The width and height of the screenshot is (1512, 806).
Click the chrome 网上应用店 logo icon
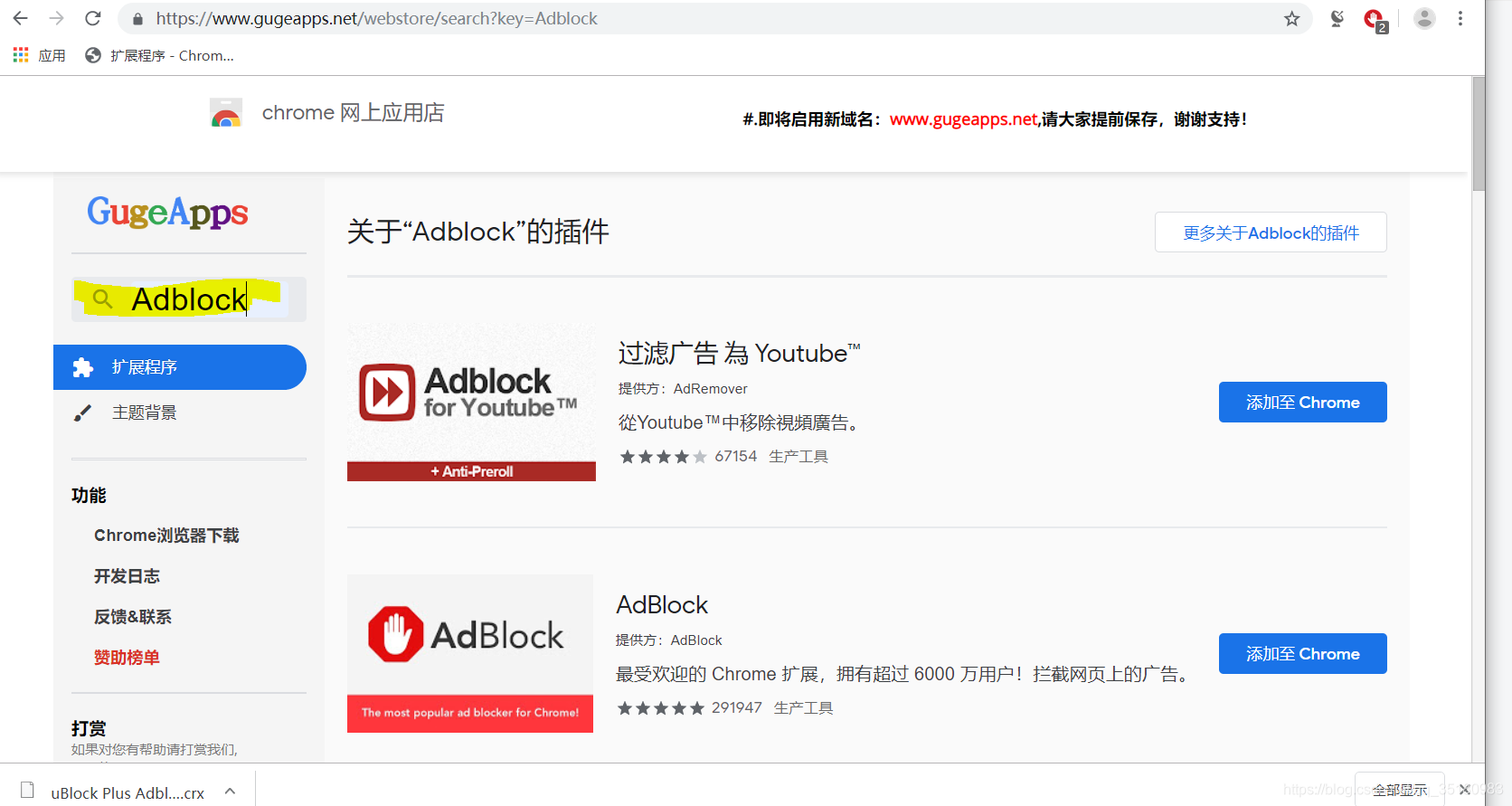[x=226, y=113]
